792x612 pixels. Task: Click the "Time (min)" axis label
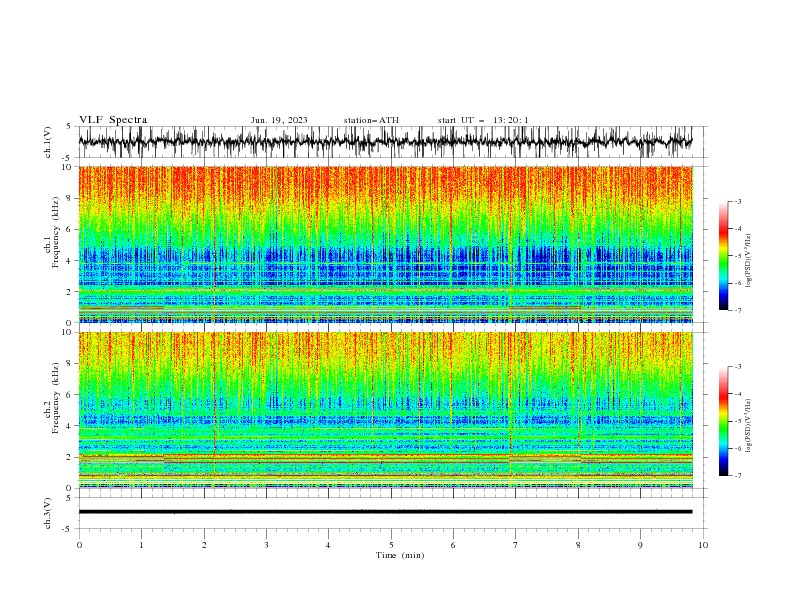(400, 555)
